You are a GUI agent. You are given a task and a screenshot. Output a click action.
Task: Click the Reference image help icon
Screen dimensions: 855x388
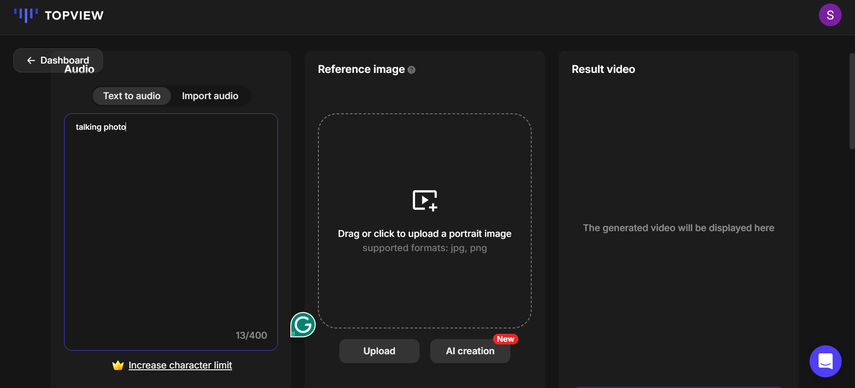point(412,70)
